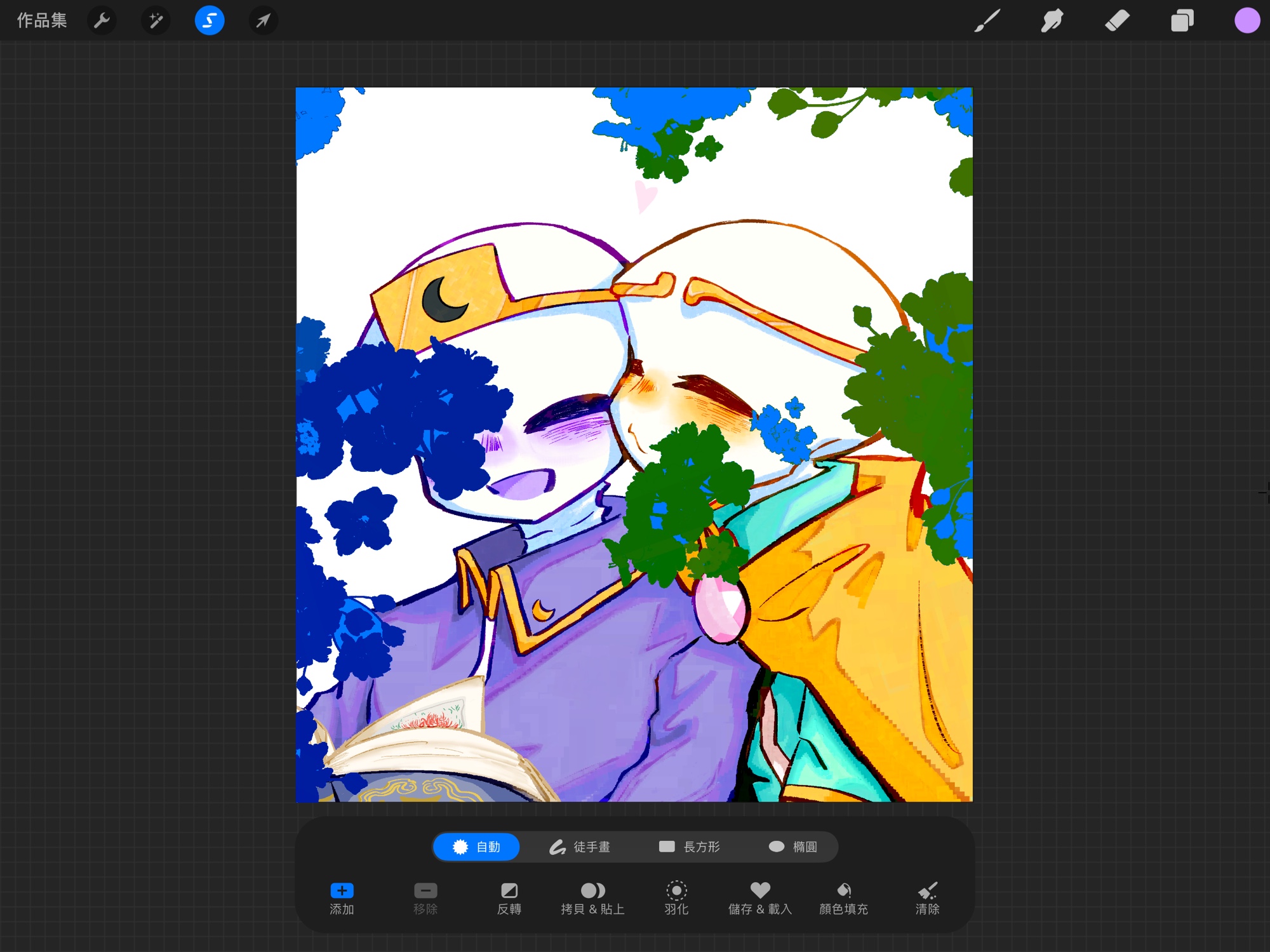
Task: Open the Adjustments magic wand menu
Action: click(x=156, y=21)
